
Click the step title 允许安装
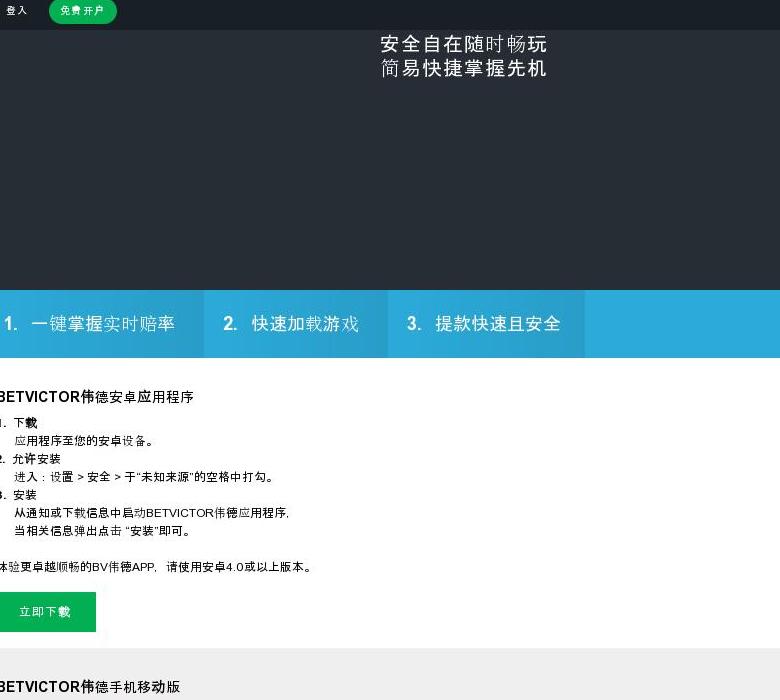(37, 459)
